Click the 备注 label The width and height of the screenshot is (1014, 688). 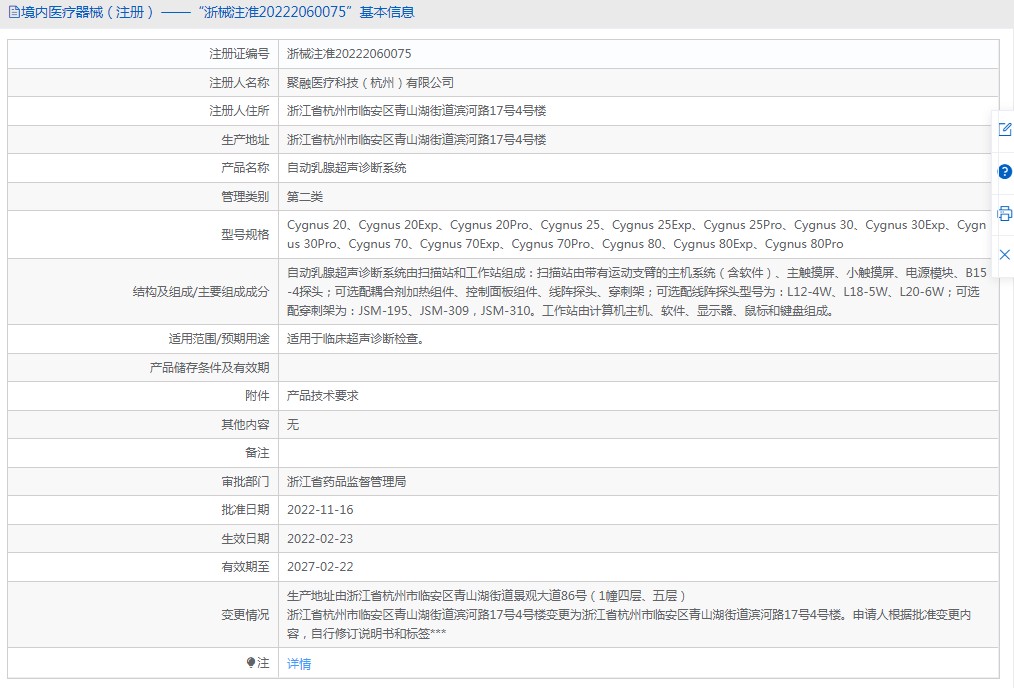pos(257,453)
